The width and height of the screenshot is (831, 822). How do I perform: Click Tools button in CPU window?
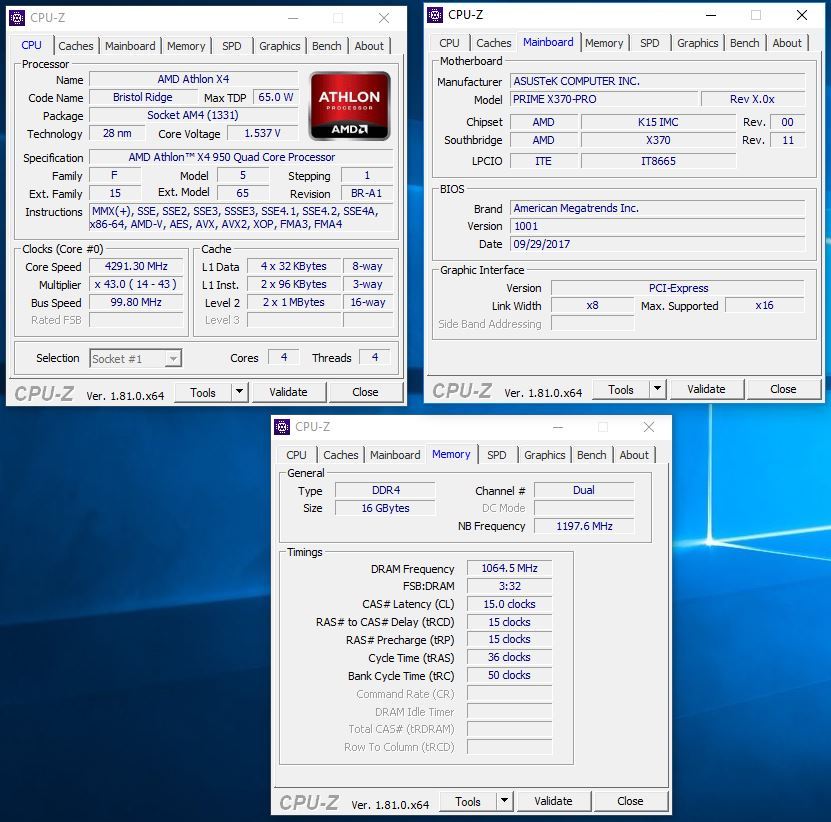[x=203, y=392]
